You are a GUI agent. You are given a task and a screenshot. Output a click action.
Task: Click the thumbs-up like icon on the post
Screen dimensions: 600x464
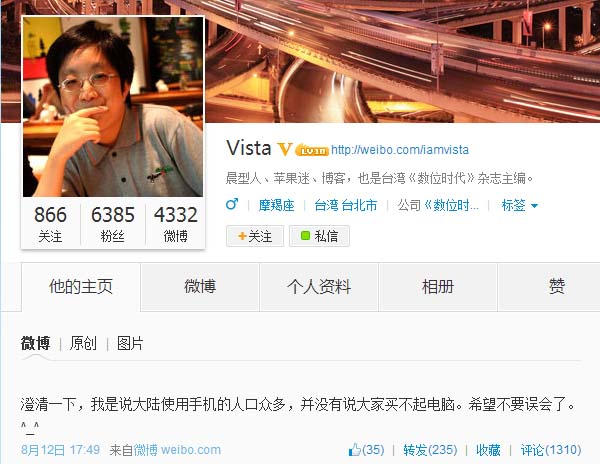tap(355, 450)
